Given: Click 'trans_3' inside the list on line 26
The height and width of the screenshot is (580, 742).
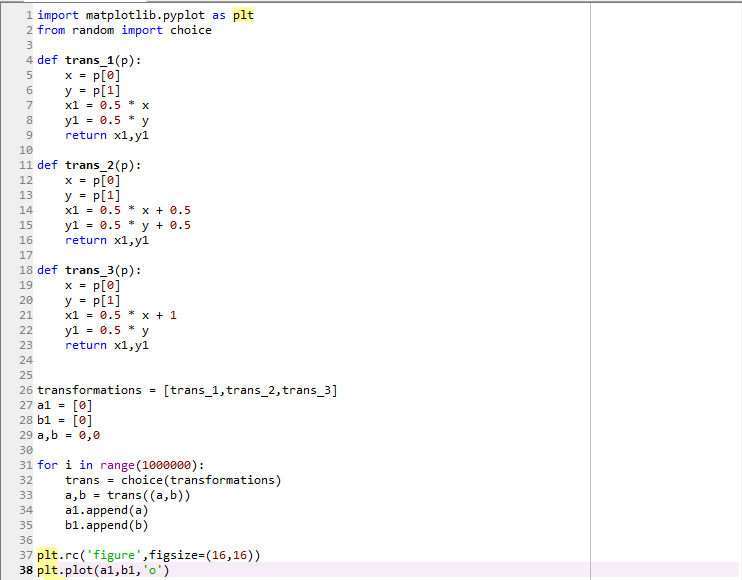Looking at the screenshot, I should (306, 390).
